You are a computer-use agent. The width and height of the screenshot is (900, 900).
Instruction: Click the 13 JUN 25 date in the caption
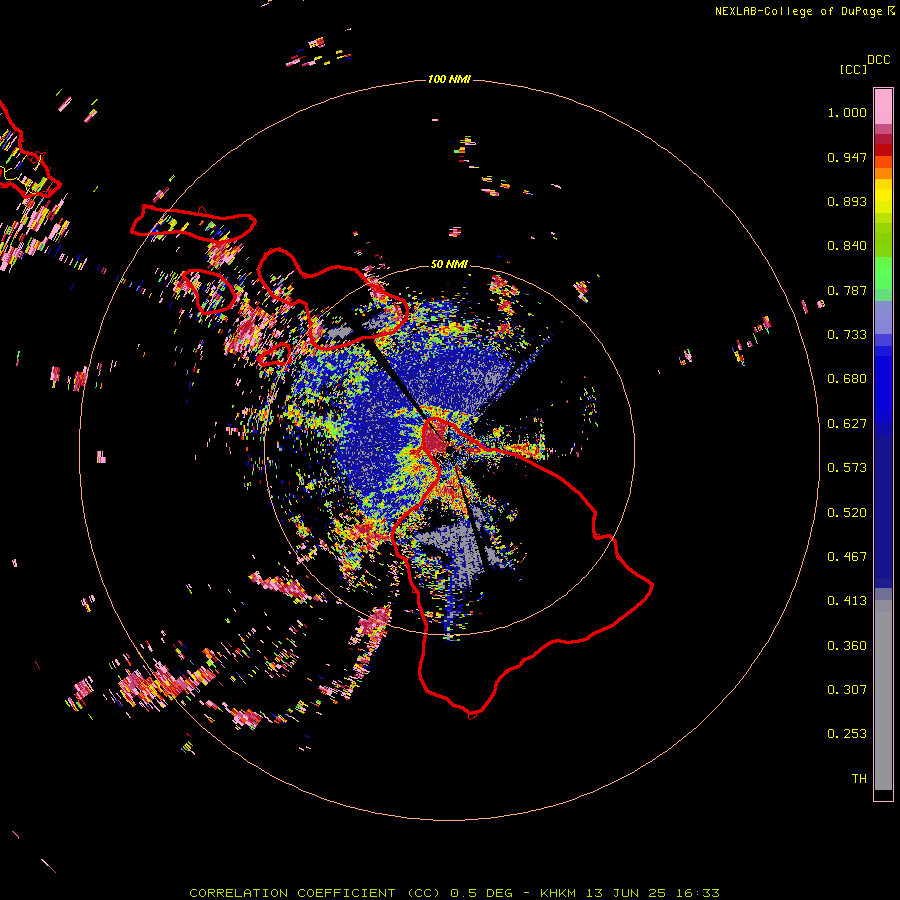click(x=626, y=893)
